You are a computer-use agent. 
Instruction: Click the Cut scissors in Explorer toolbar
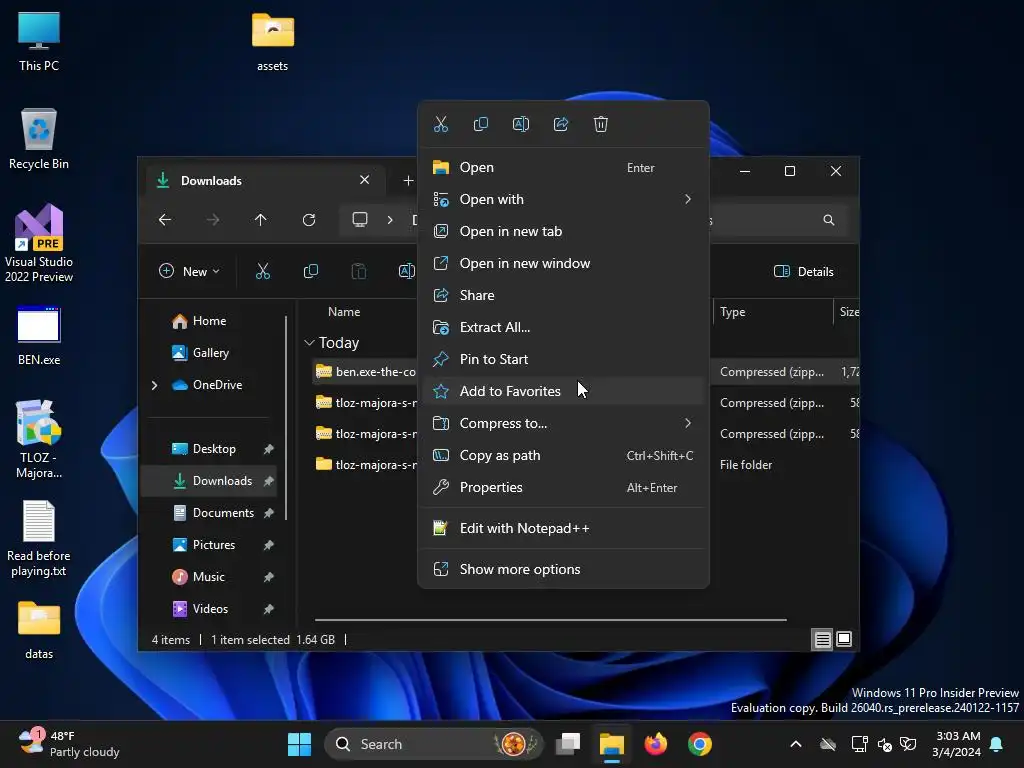pos(263,272)
